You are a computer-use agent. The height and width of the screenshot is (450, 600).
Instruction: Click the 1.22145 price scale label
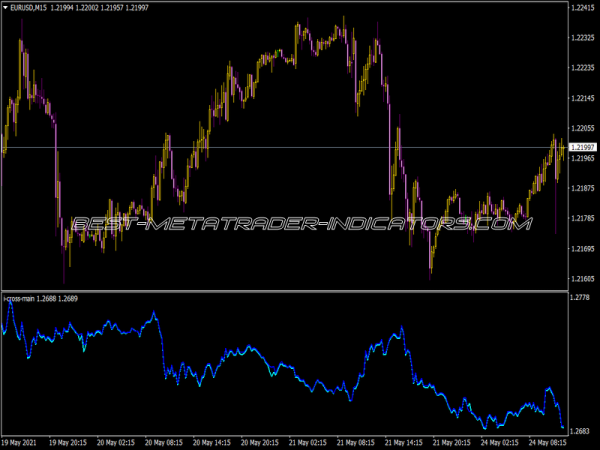pos(582,99)
